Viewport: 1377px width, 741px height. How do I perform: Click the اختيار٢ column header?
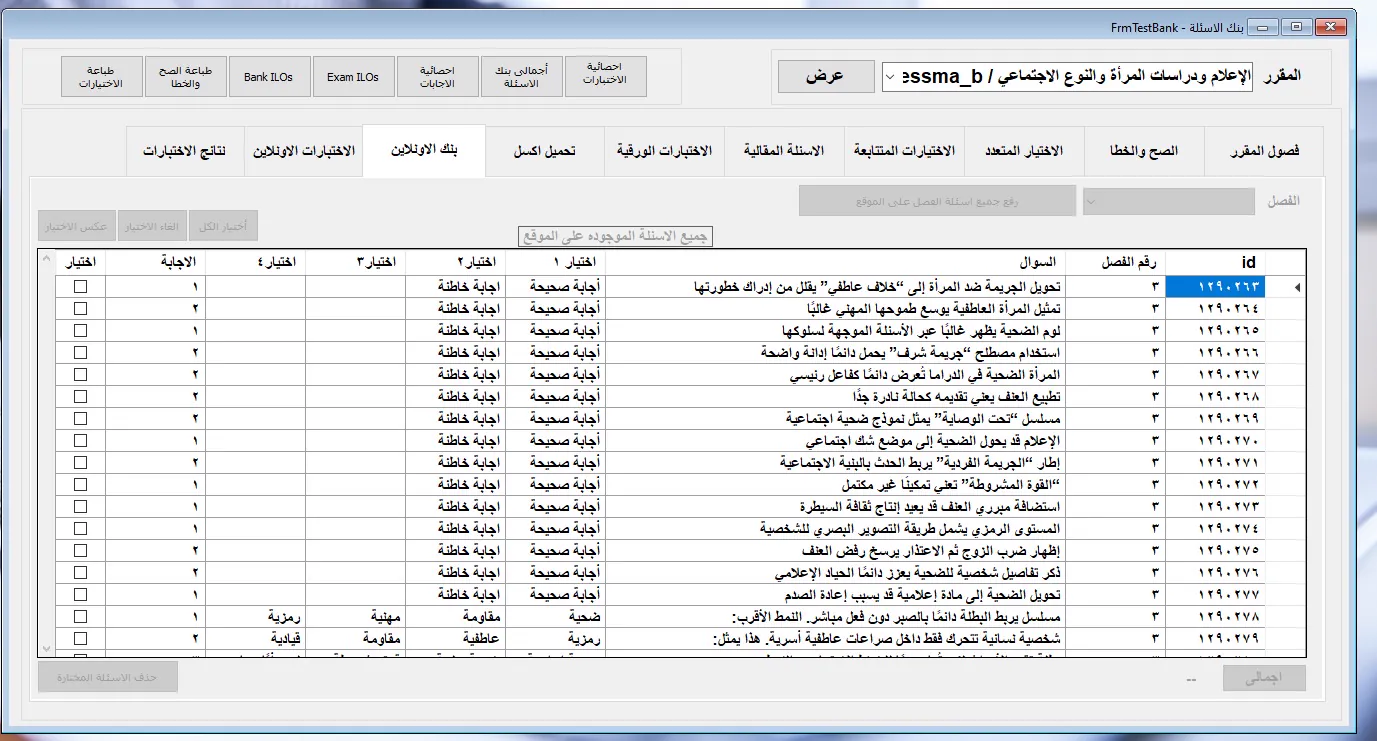tap(456, 262)
